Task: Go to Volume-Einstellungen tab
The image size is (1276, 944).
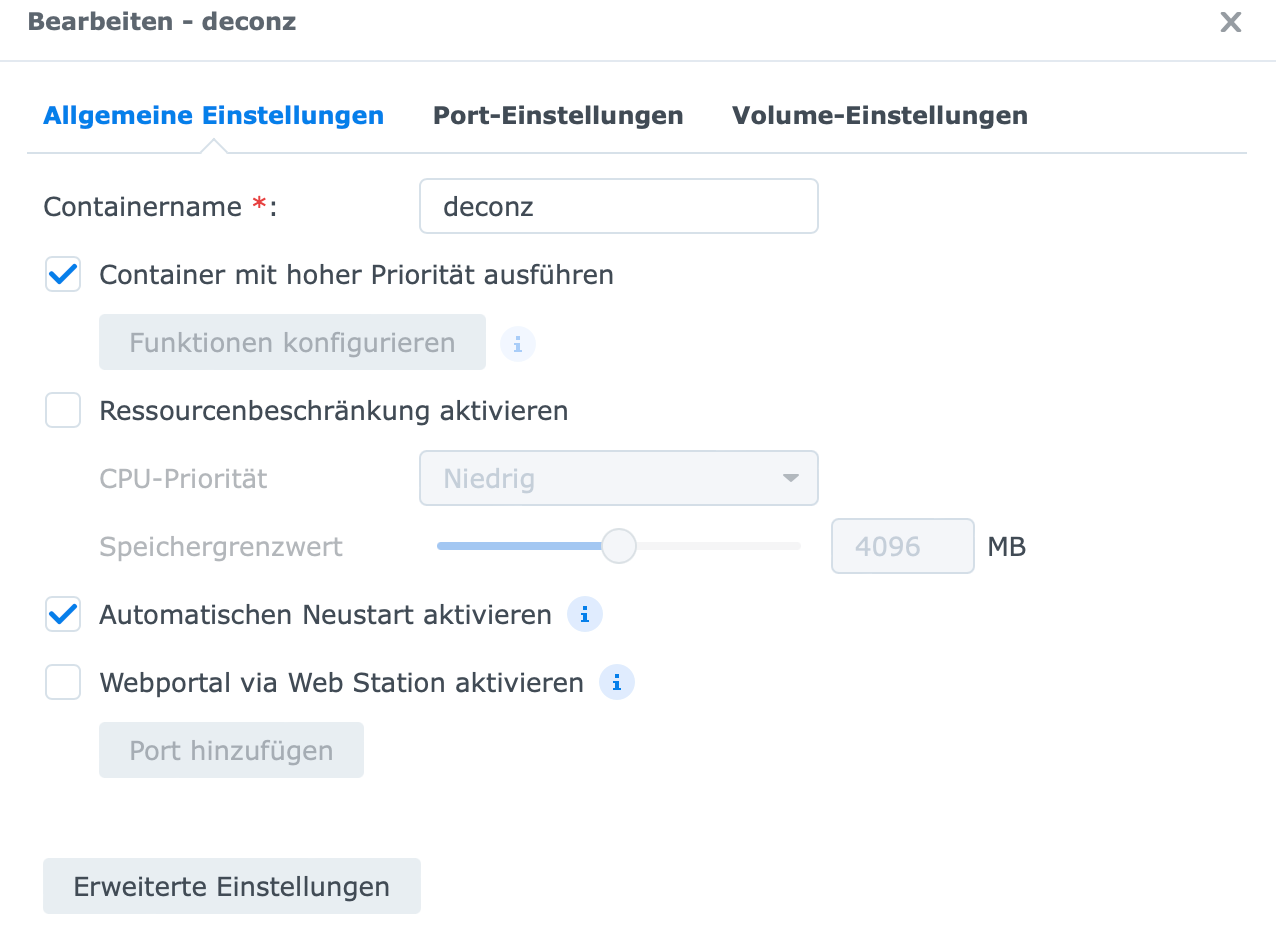Action: [x=880, y=115]
